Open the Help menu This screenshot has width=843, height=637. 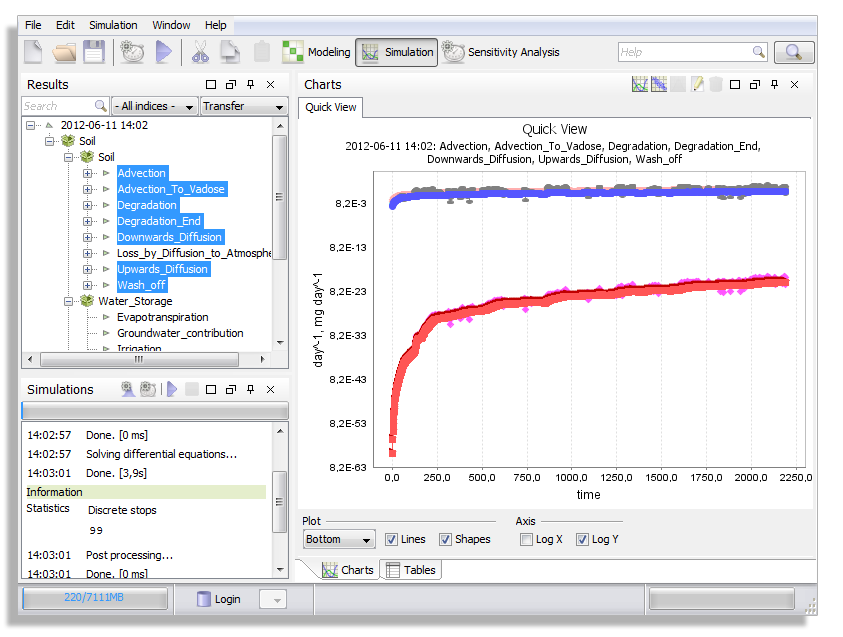[x=216, y=25]
